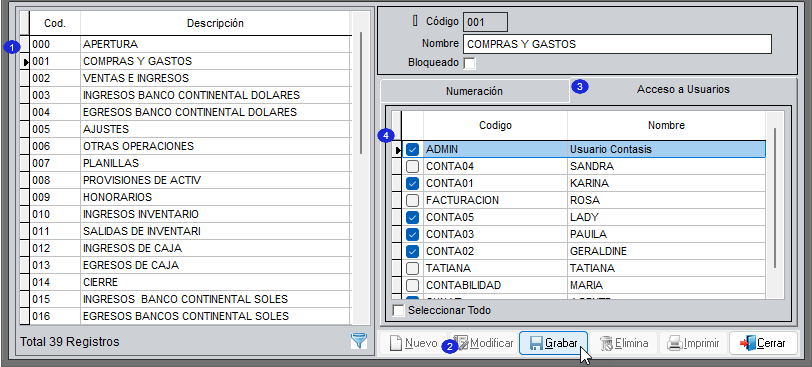Select the APERTURA row
Viewport: 812px width, 367px height.
pos(190,45)
